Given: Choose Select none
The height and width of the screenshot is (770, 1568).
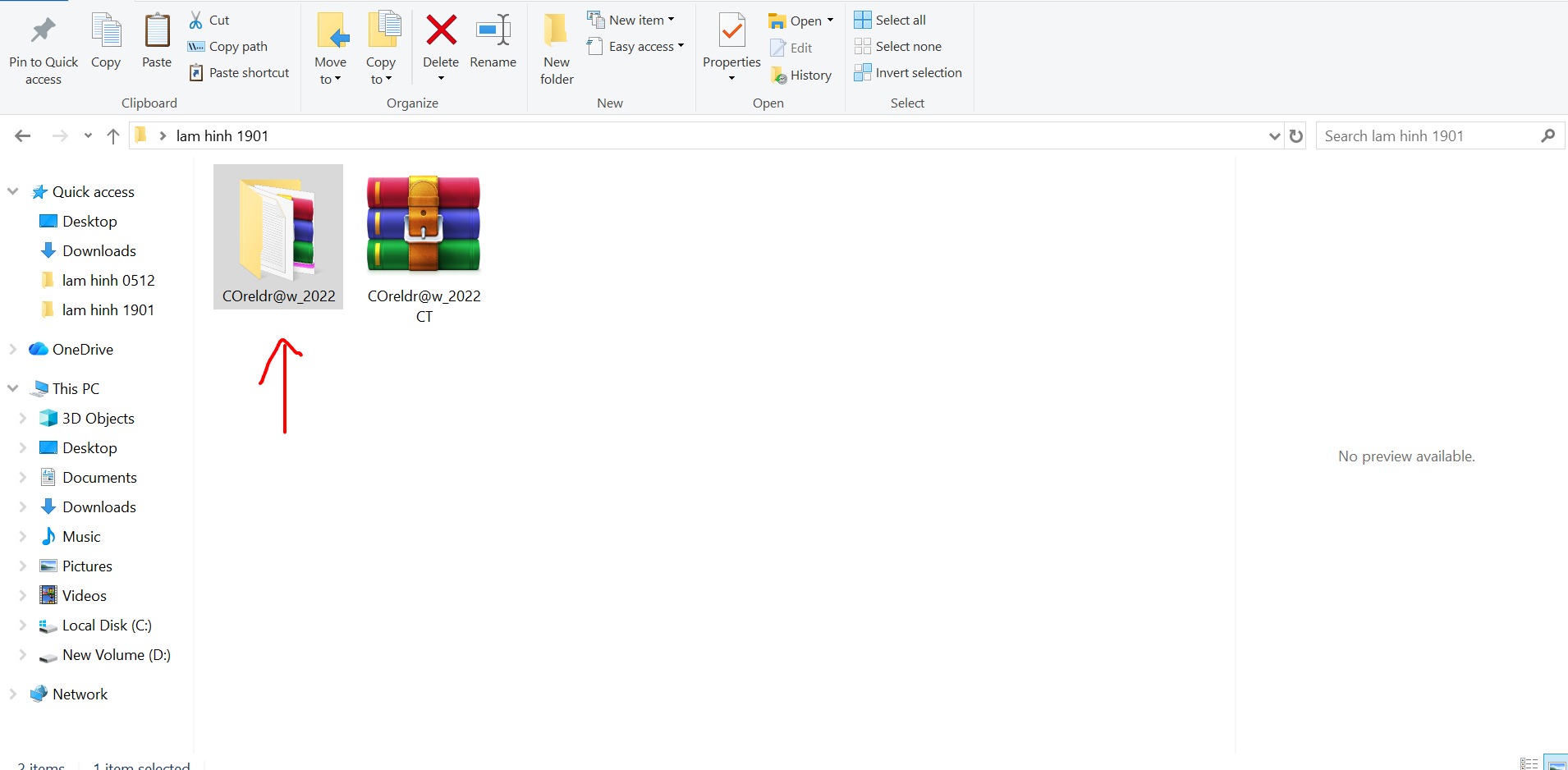Looking at the screenshot, I should coord(898,47).
